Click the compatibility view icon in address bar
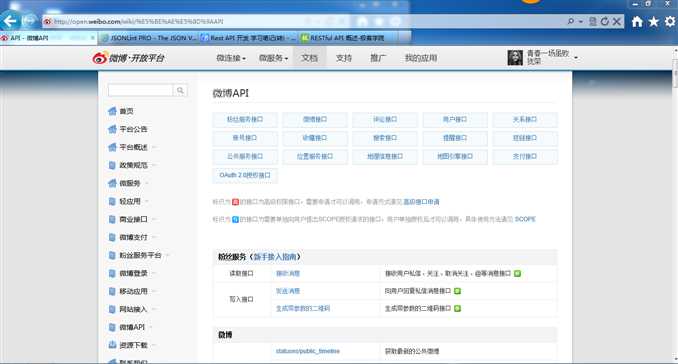Viewport: 678px width, 364px height. tap(593, 21)
